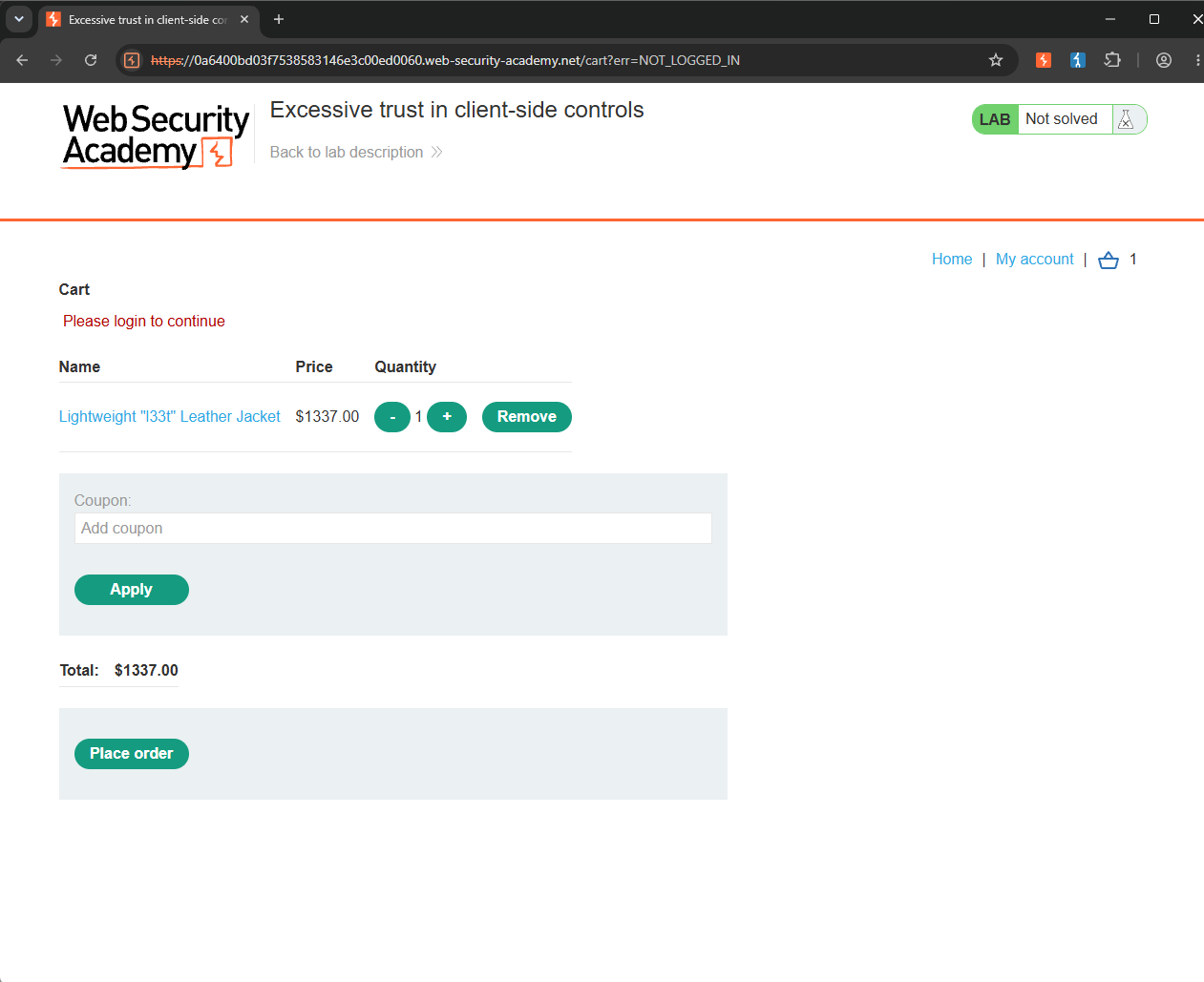Click the Please login to continue message

click(x=144, y=322)
